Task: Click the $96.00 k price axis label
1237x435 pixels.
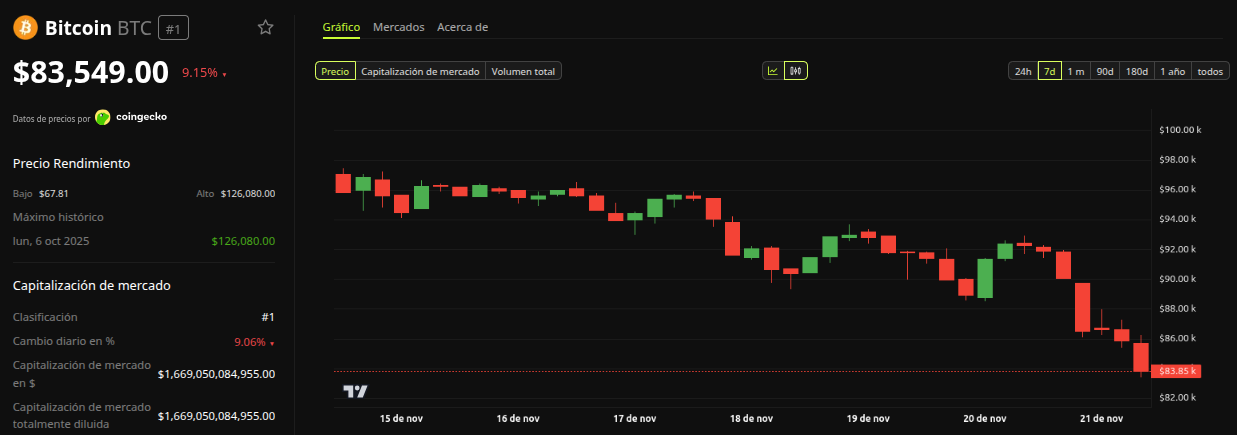Action: [x=1179, y=189]
